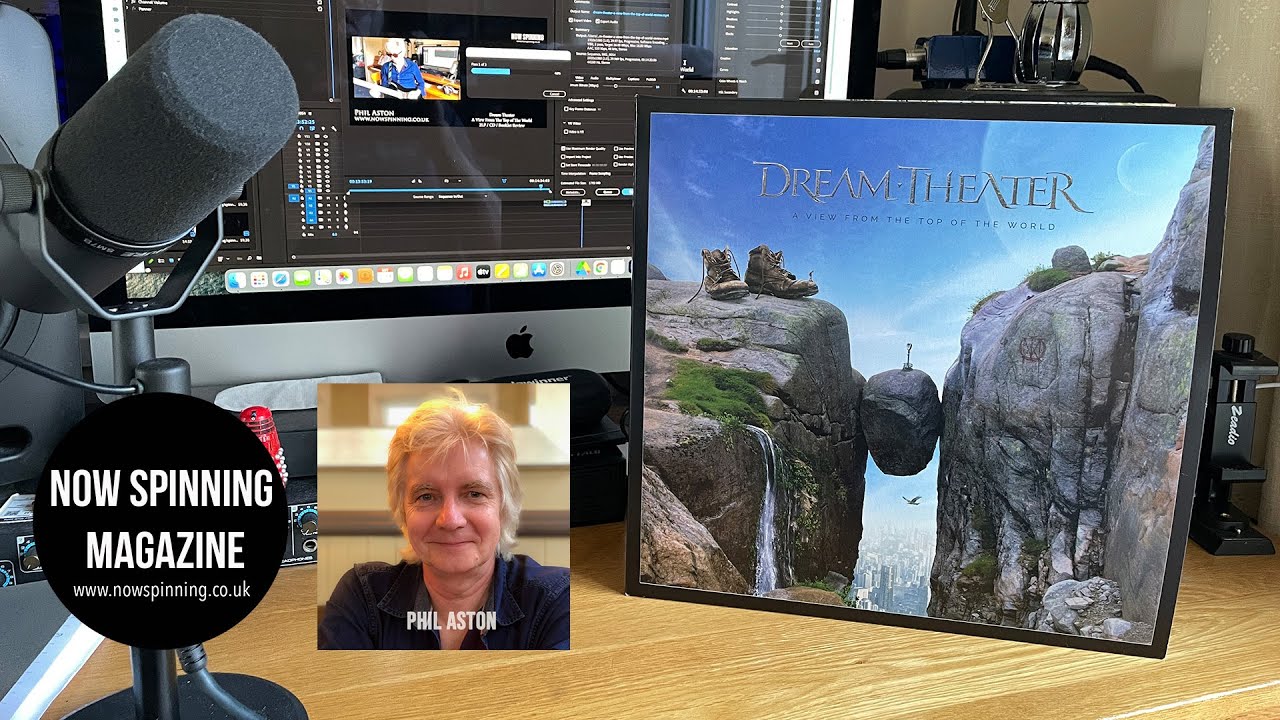Switch to the Audio tab in export settings
This screenshot has height=720, width=1280.
pyautogui.click(x=594, y=78)
